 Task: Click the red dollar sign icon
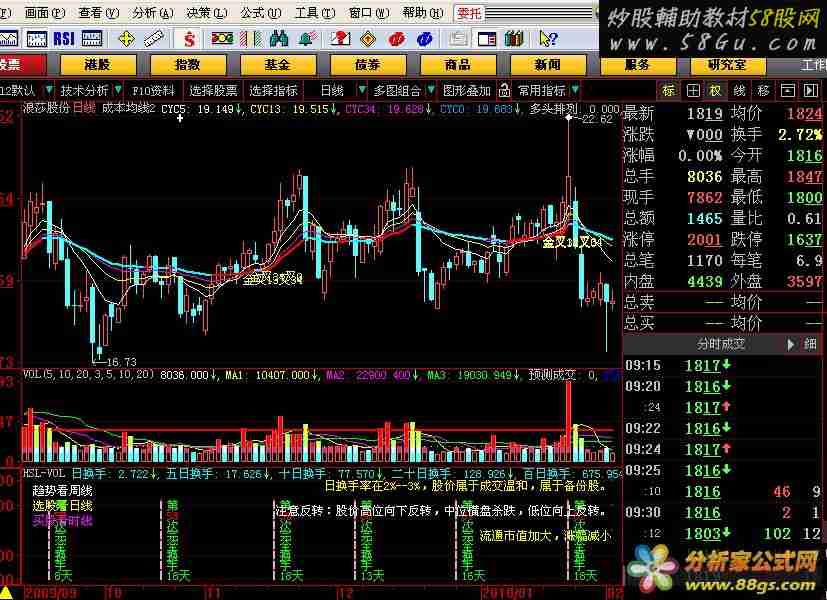pos(189,38)
